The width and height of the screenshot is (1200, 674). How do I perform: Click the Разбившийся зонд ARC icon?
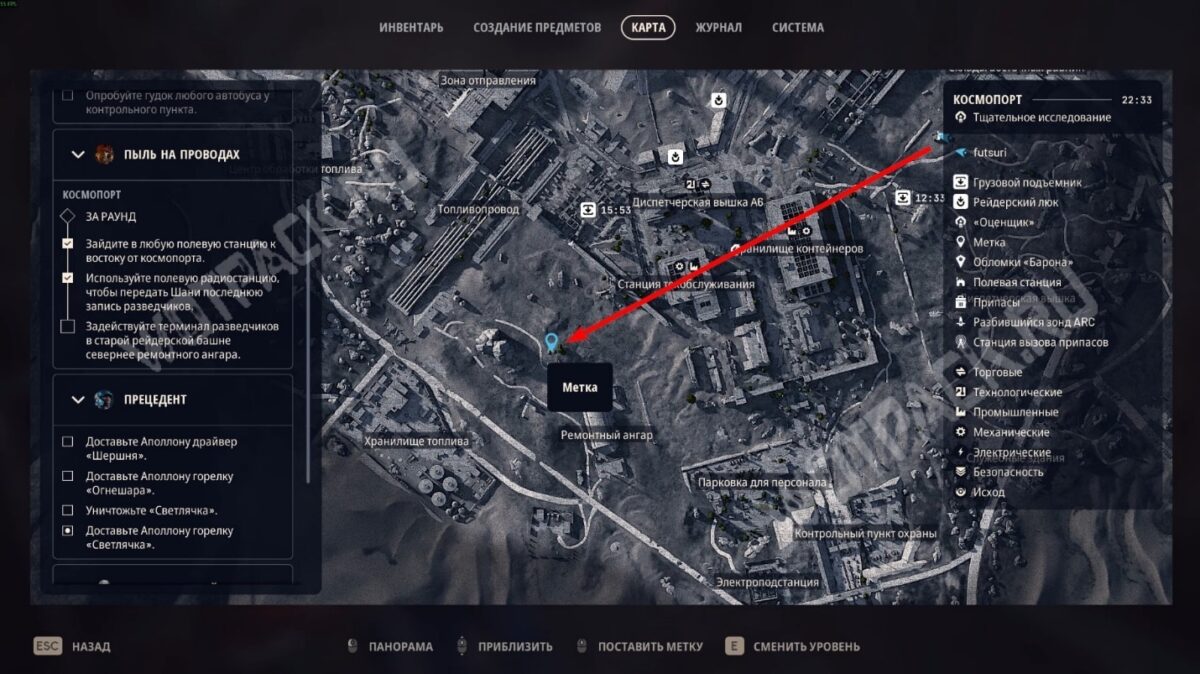coord(961,322)
